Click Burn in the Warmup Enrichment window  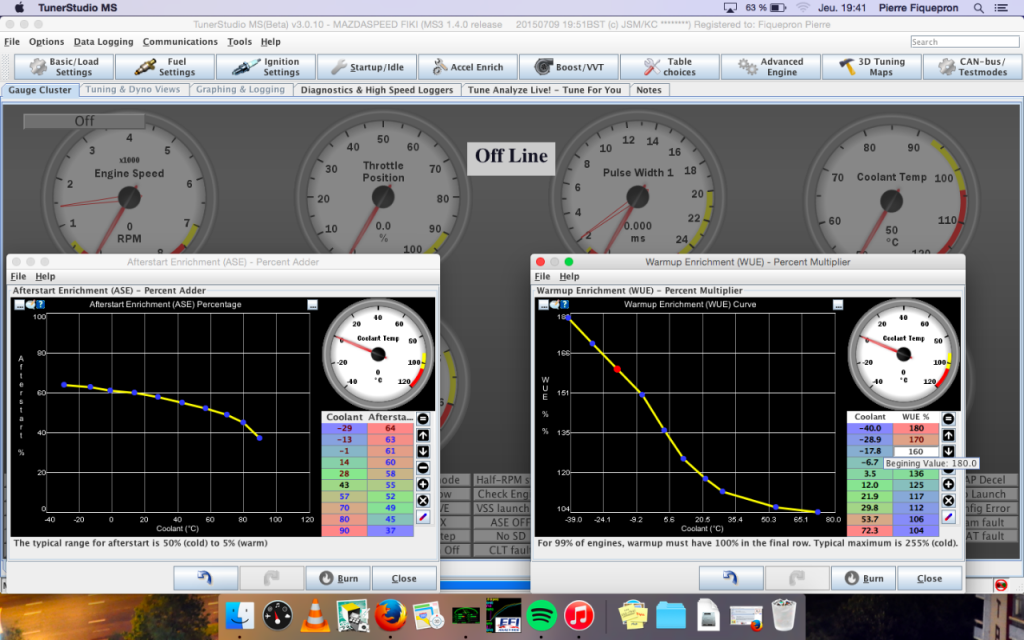tap(863, 578)
